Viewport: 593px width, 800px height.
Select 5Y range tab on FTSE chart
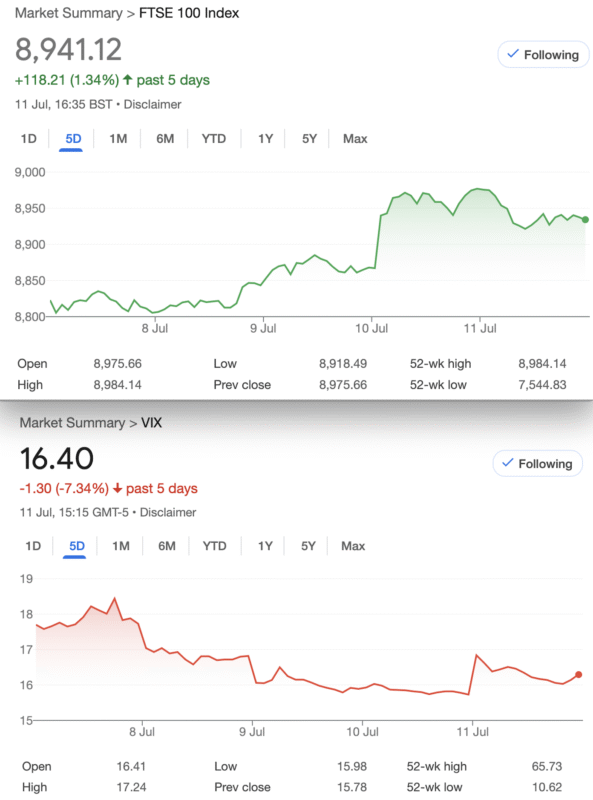pos(309,139)
